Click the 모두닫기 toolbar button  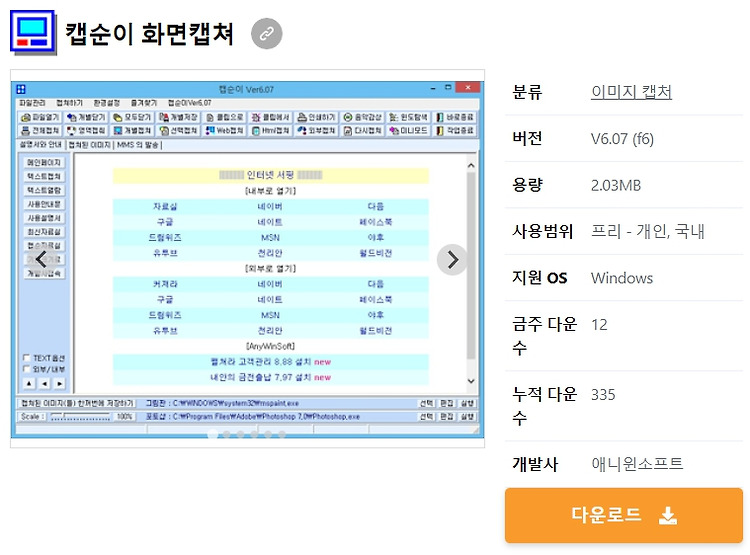pyautogui.click(x=132, y=117)
